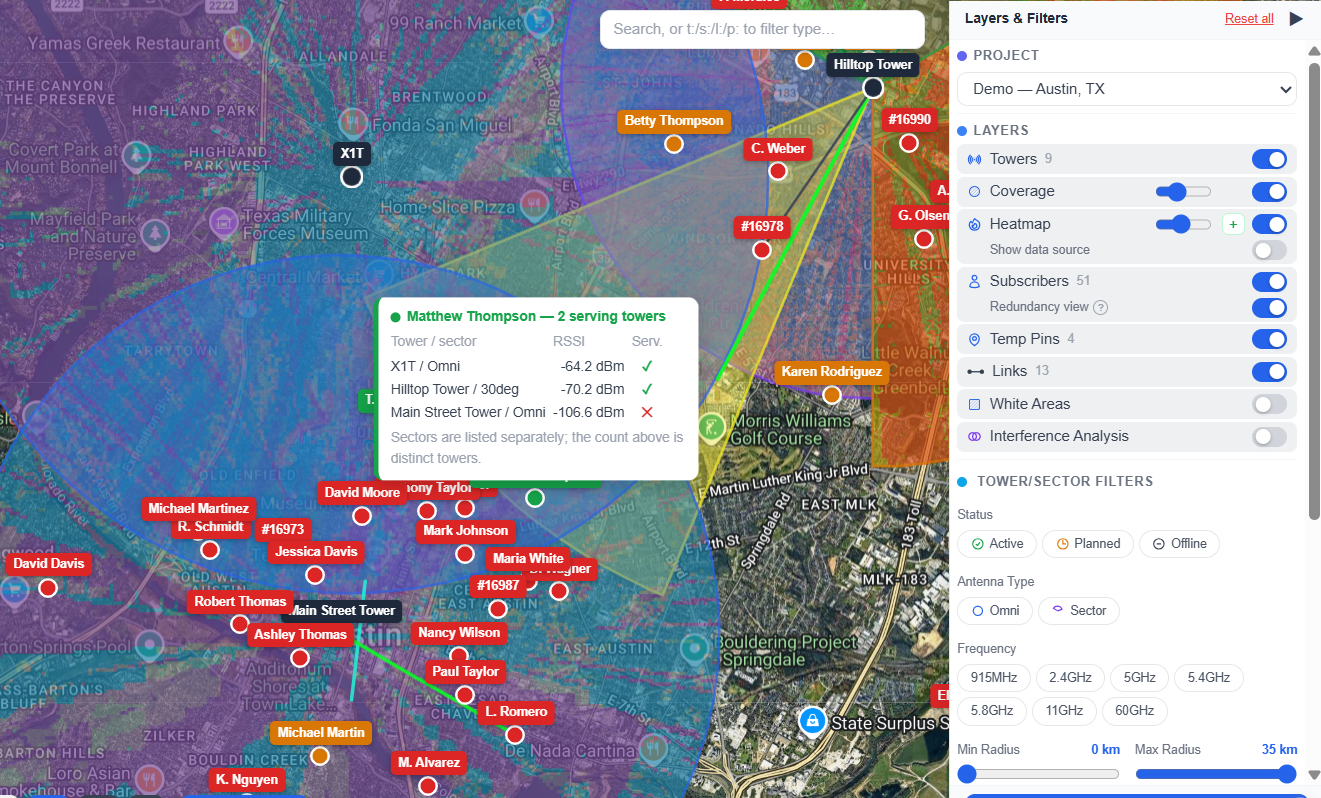Turn on Interference Analysis toggle

click(x=1269, y=436)
